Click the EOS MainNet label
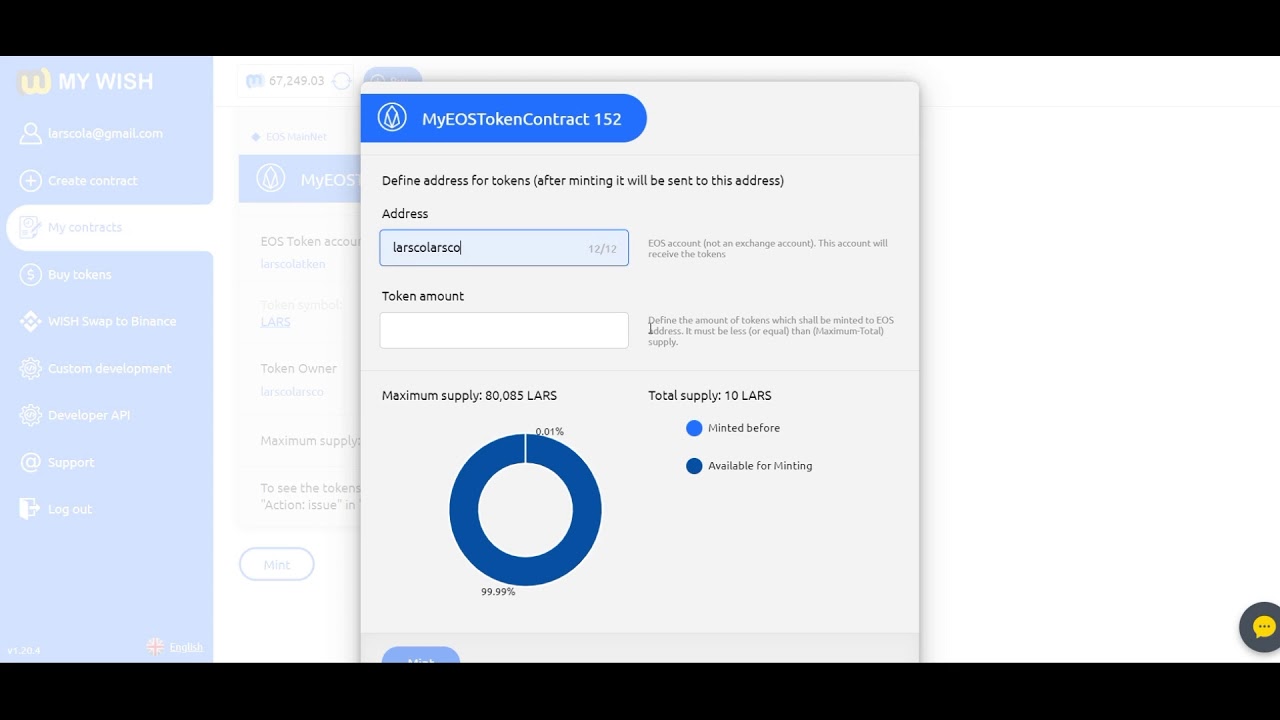 tap(296, 137)
